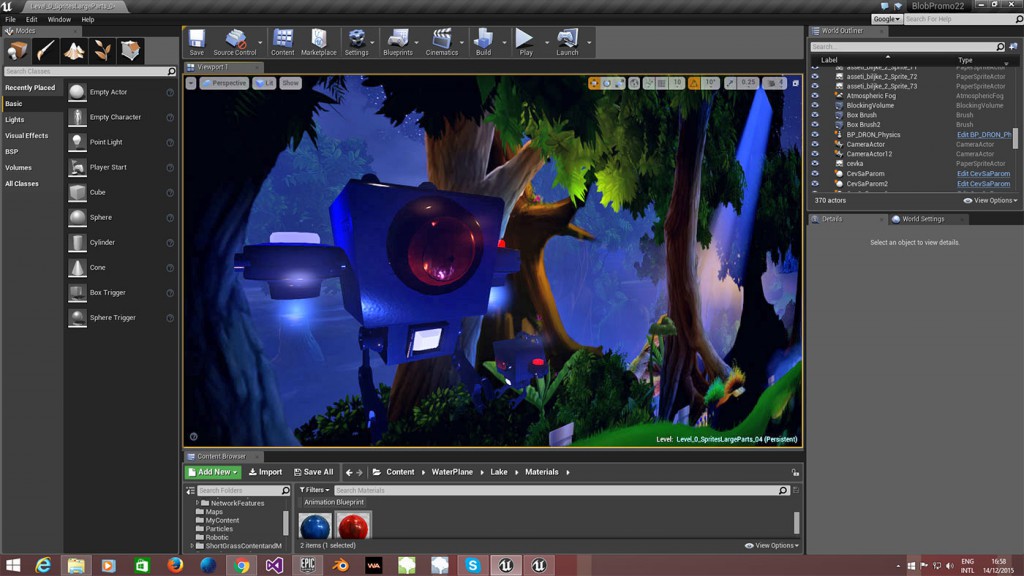Open the Play options dropdown arrow
Image resolution: width=1024 pixels, height=576 pixels.
(x=547, y=42)
